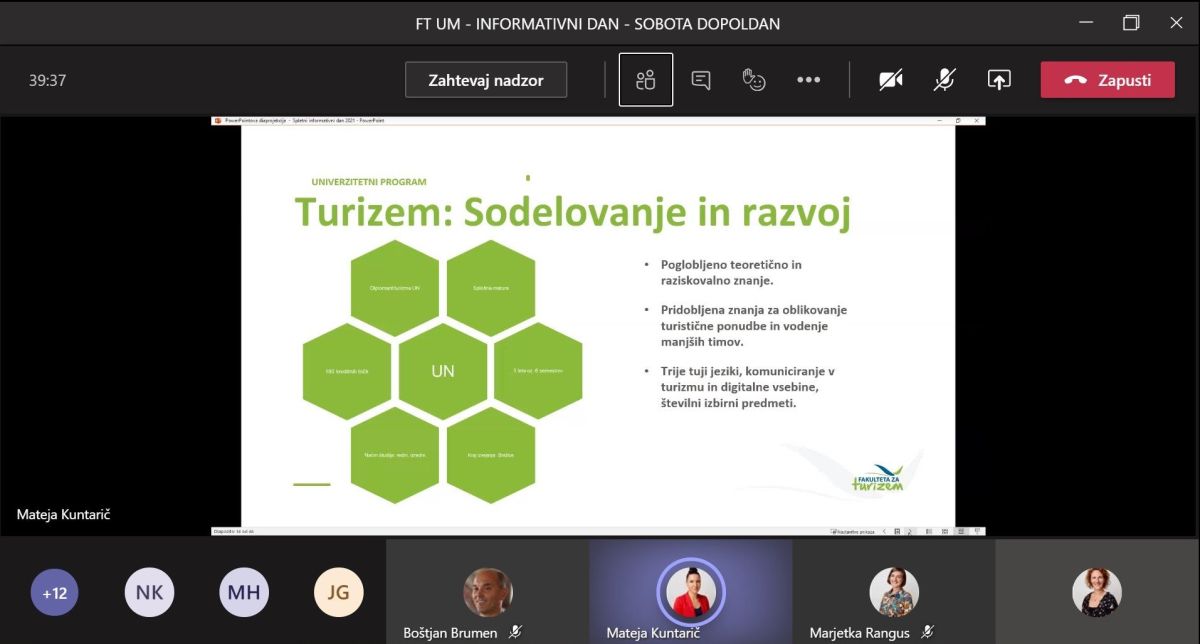1200x644 pixels.
Task: Click the Zapusti leave button
Action: tap(1107, 80)
